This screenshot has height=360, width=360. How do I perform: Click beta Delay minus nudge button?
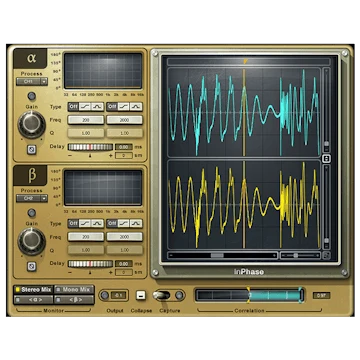coord(70,272)
